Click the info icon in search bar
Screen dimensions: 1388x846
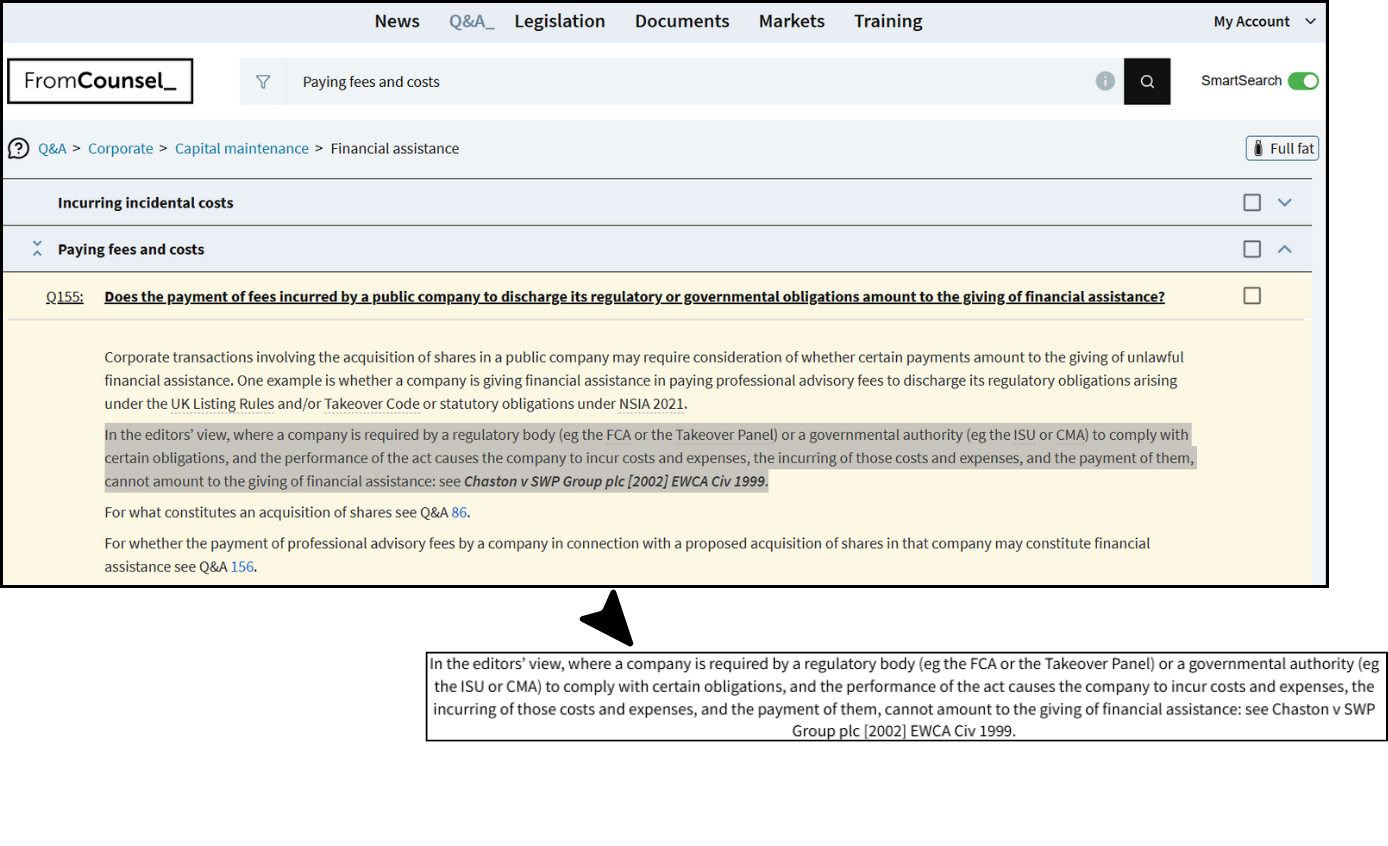[1105, 81]
